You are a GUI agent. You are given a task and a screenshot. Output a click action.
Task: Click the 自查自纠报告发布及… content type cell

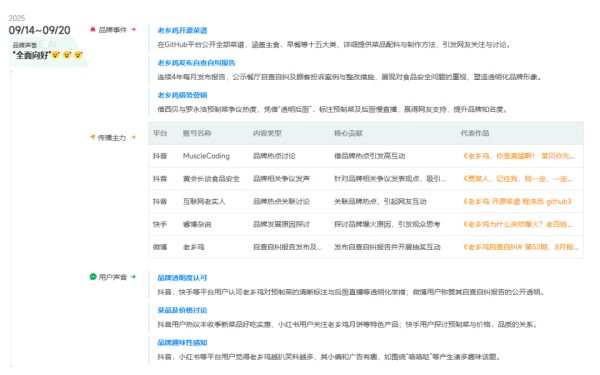[288, 247]
